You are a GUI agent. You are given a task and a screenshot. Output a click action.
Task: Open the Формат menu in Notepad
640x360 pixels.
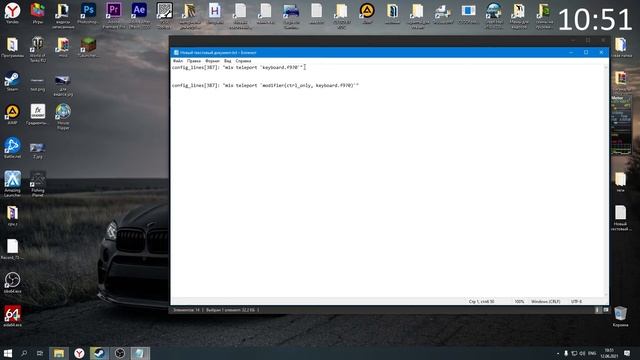[212, 61]
